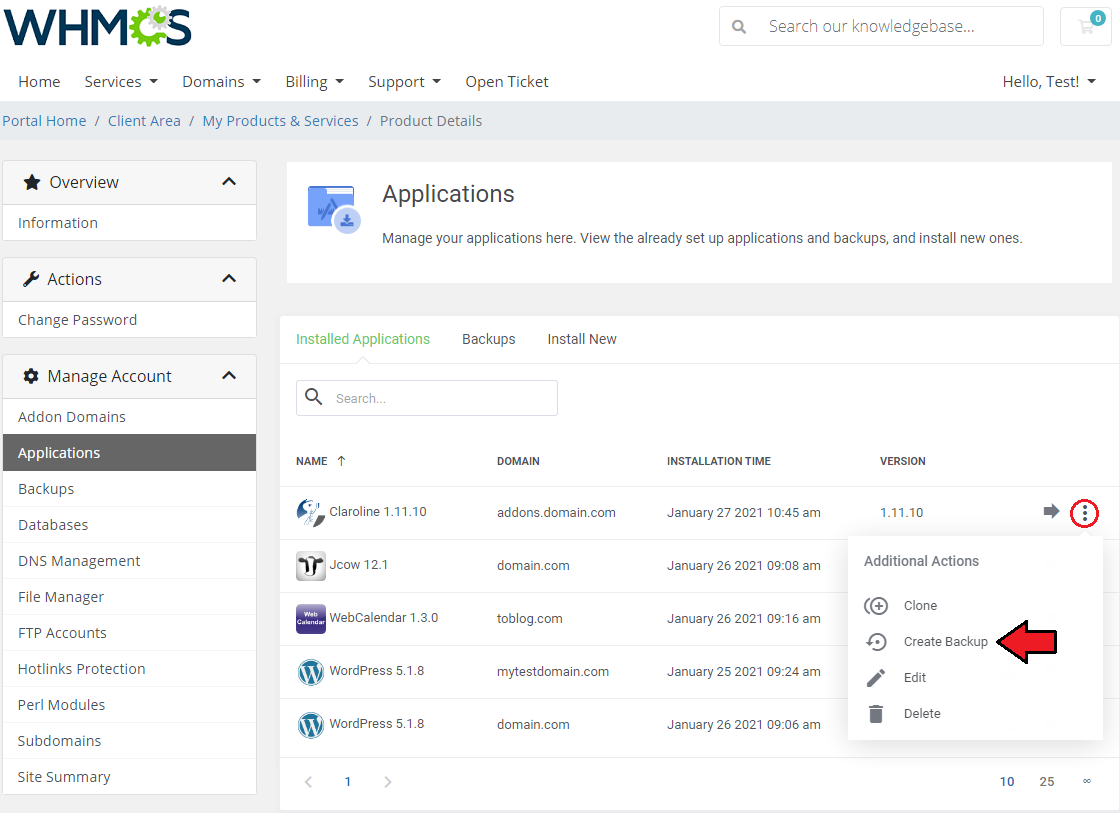1120x813 pixels.
Task: Focus the applications Search field
Action: [427, 398]
